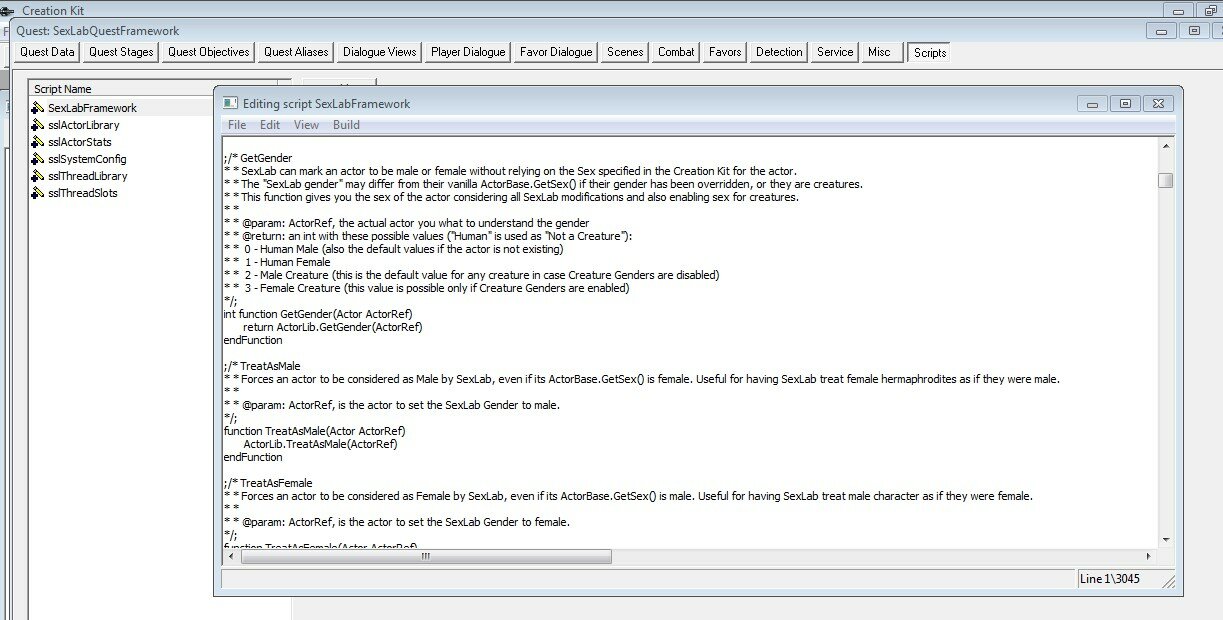The height and width of the screenshot is (620, 1223).
Task: Click the script editor window title icon
Action: point(230,103)
